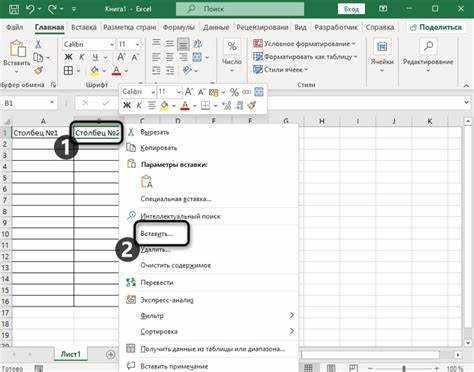Click the Name Box showing B1
This screenshot has width=474, height=372.
29,103
